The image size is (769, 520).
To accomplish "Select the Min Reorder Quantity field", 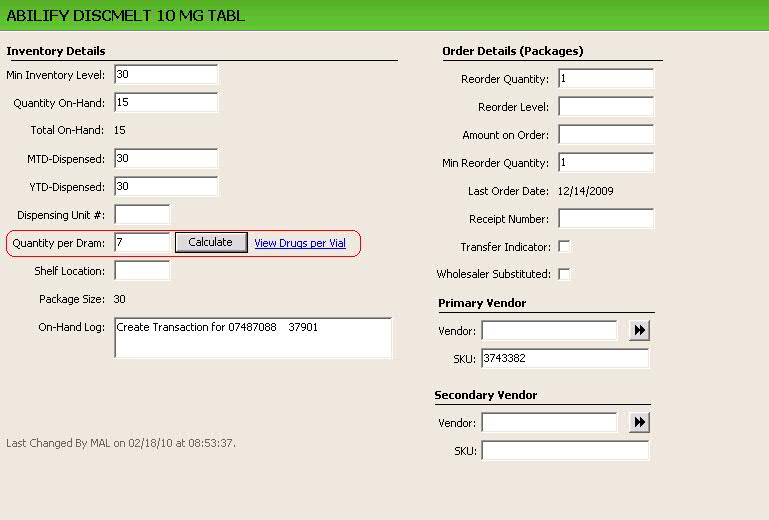I will coord(606,162).
